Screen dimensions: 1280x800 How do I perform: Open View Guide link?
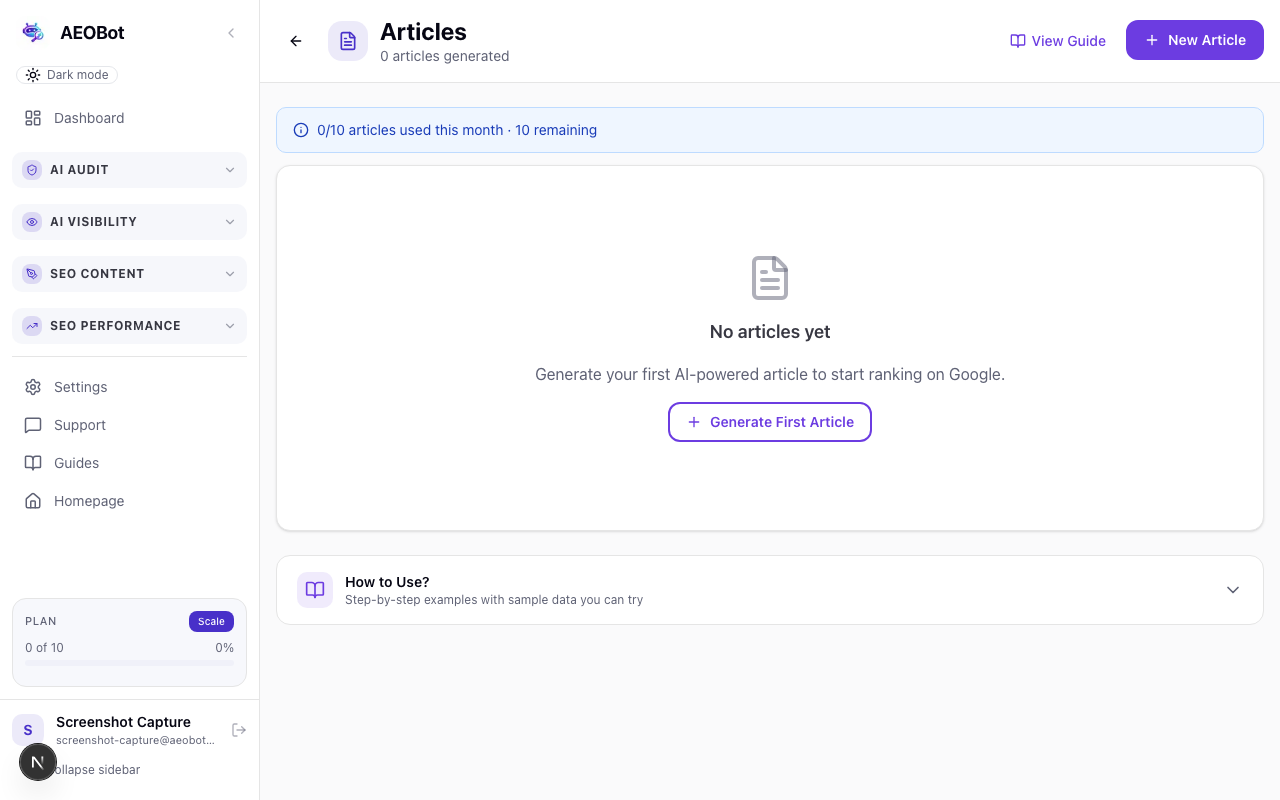(1058, 41)
